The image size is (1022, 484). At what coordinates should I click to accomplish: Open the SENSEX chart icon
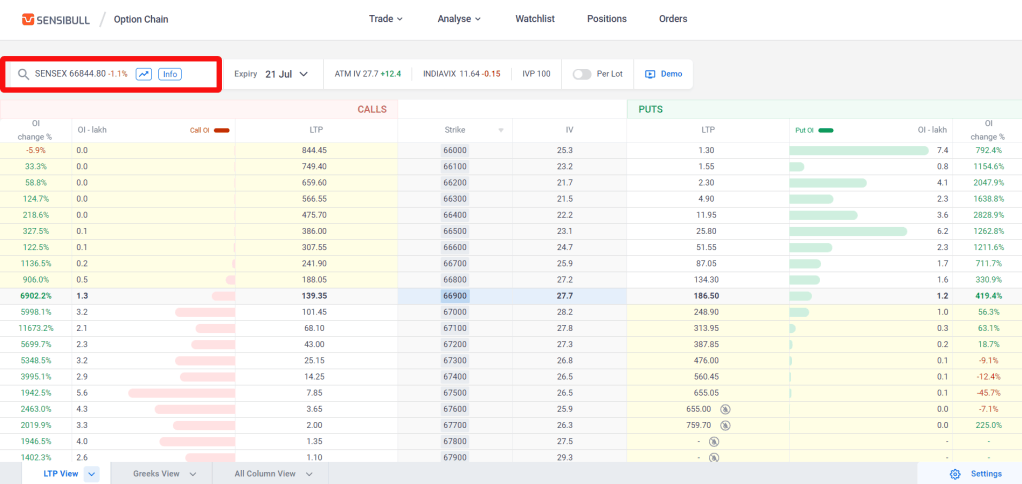[144, 74]
